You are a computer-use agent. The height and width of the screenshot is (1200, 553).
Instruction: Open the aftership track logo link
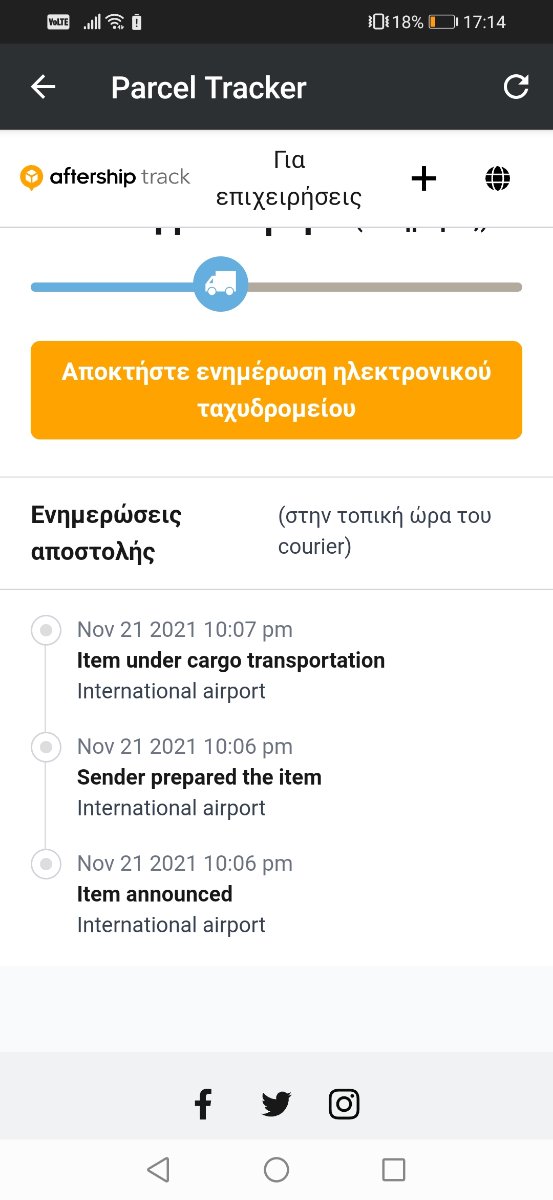(x=105, y=178)
